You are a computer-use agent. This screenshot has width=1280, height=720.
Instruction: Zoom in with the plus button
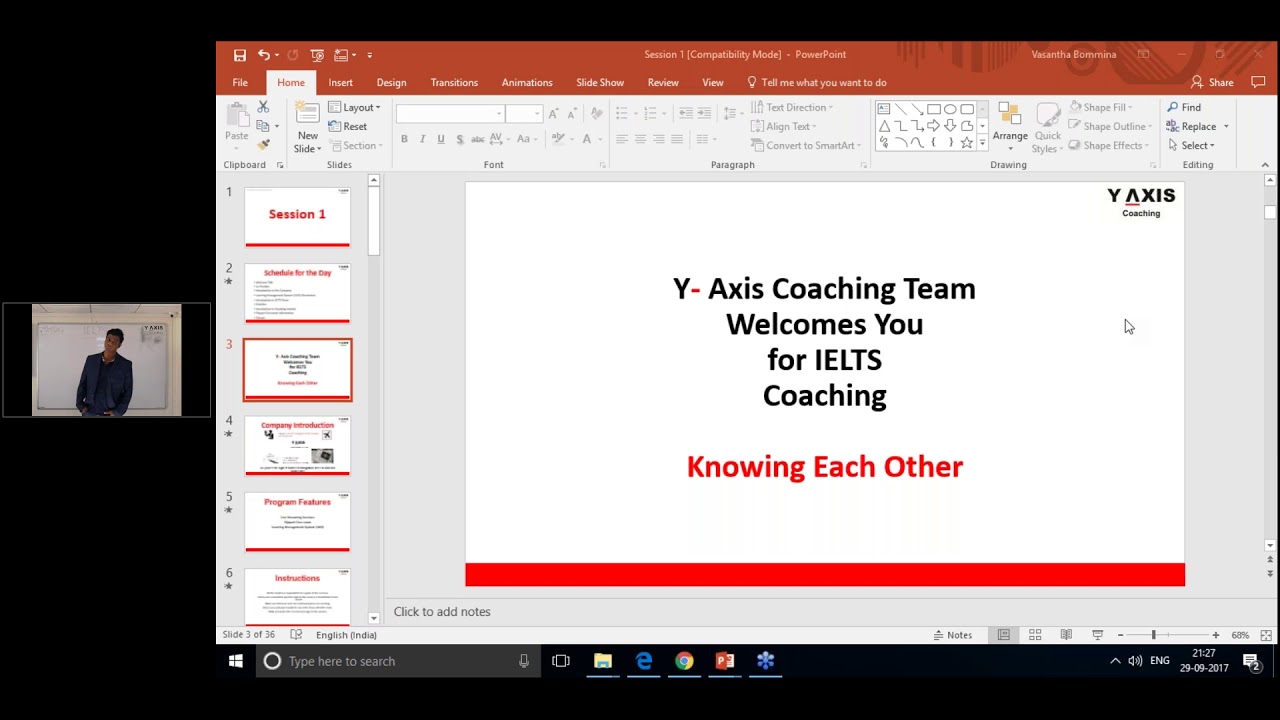(x=1216, y=635)
